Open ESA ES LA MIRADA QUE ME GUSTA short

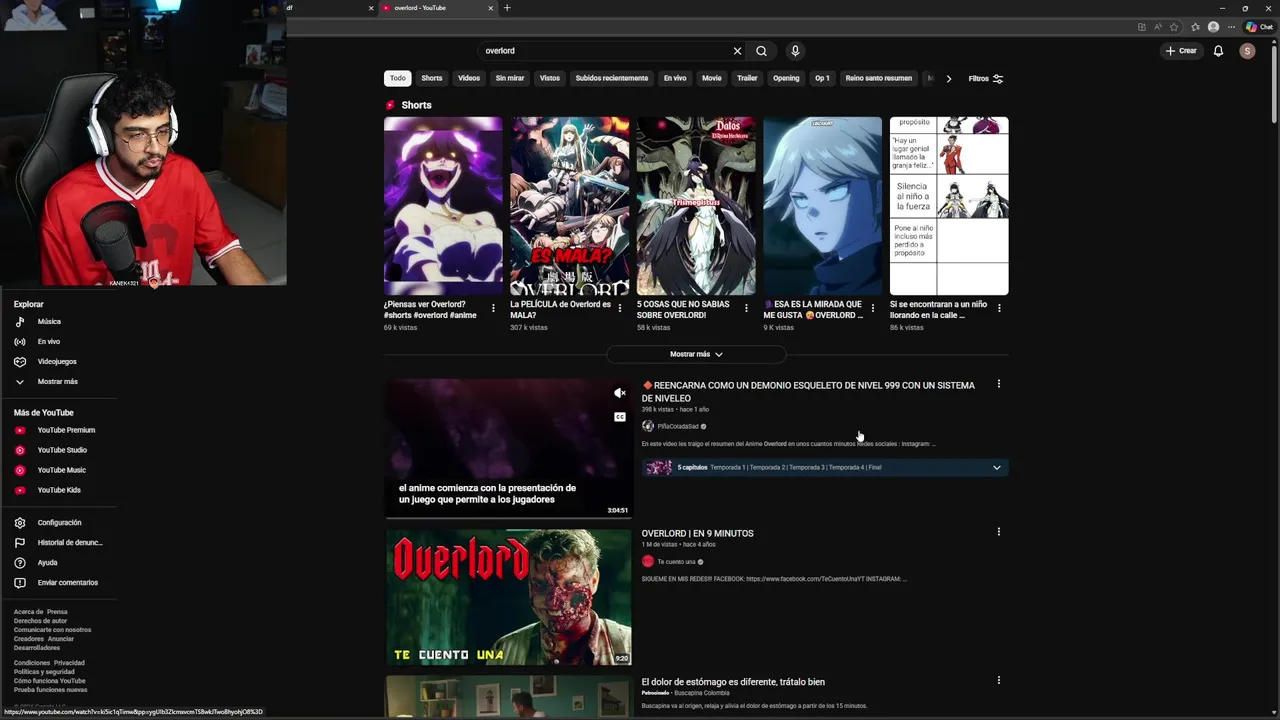click(x=823, y=206)
